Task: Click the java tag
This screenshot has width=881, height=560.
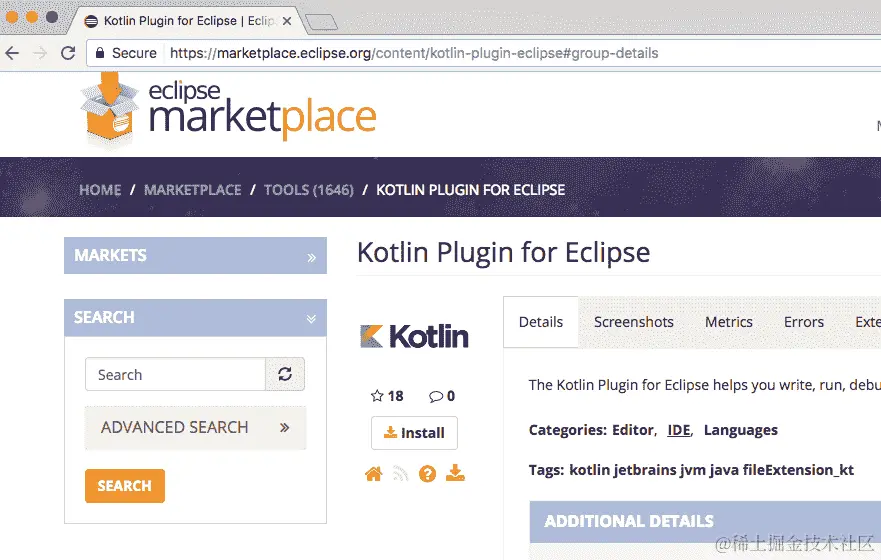Action: click(x=724, y=470)
